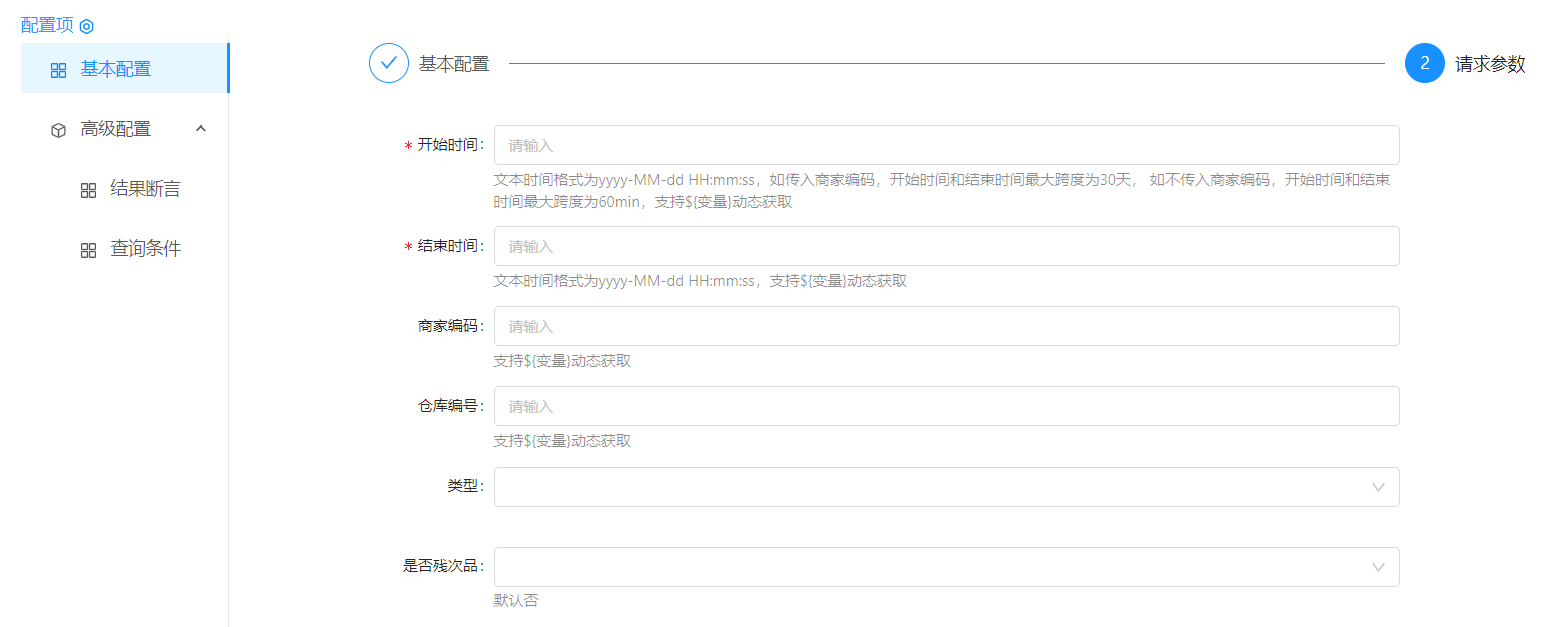Open the 是否残次品 dropdown arrow
The image size is (1559, 627).
(1378, 567)
